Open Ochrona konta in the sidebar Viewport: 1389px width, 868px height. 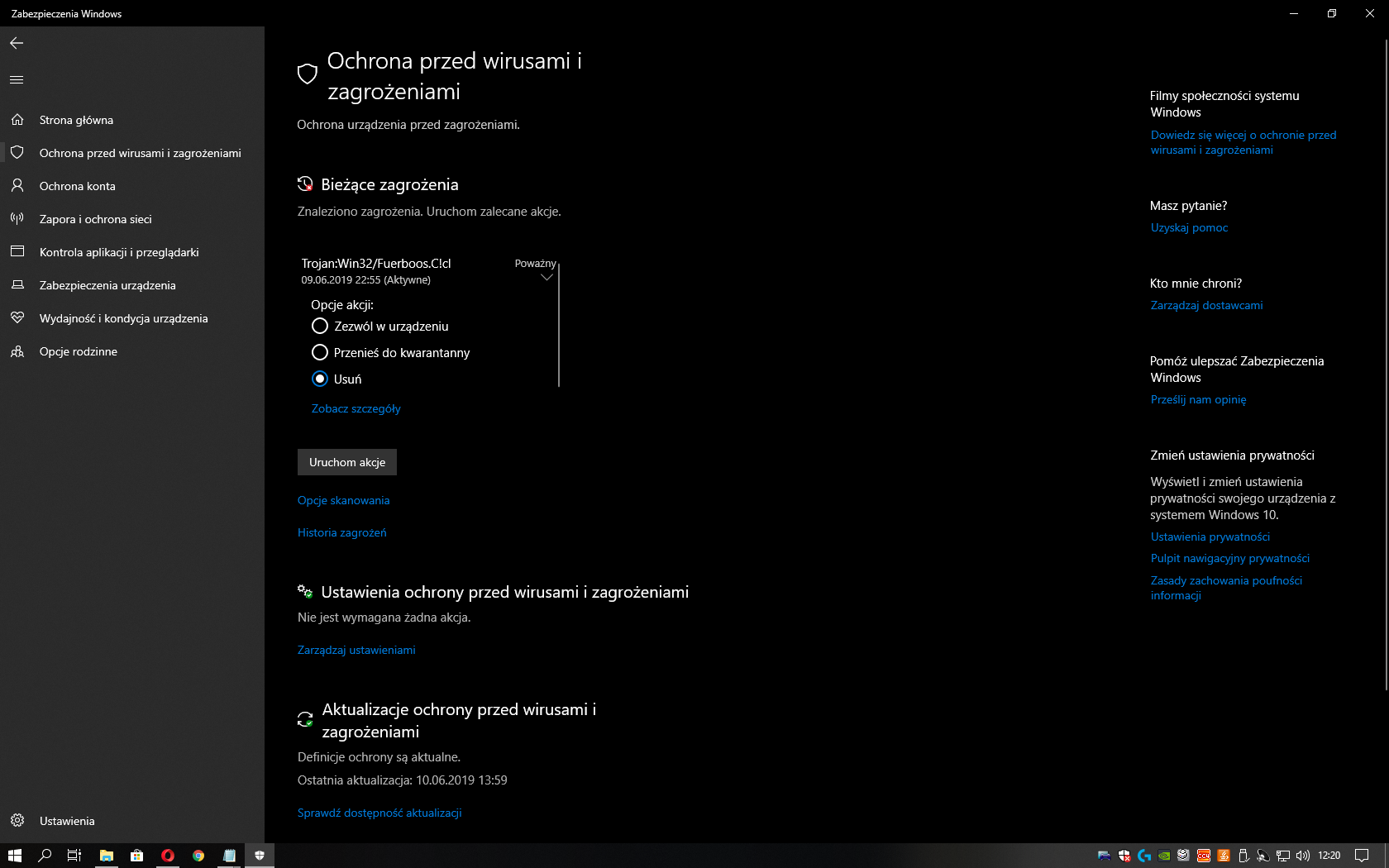pyautogui.click(x=132, y=186)
